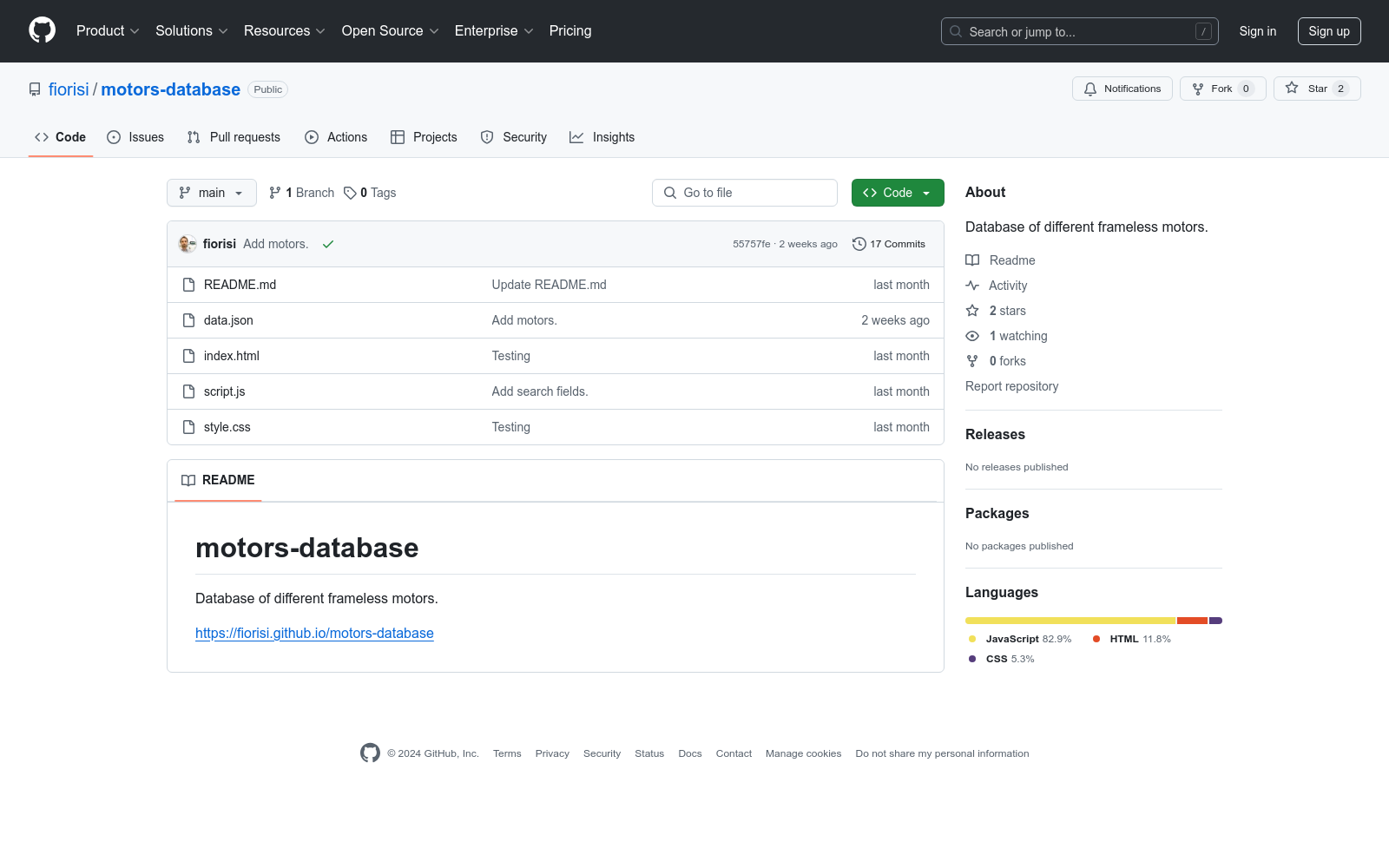Screen dimensions: 1389x868
Task: Open the Packages heading link
Action: pos(997,514)
